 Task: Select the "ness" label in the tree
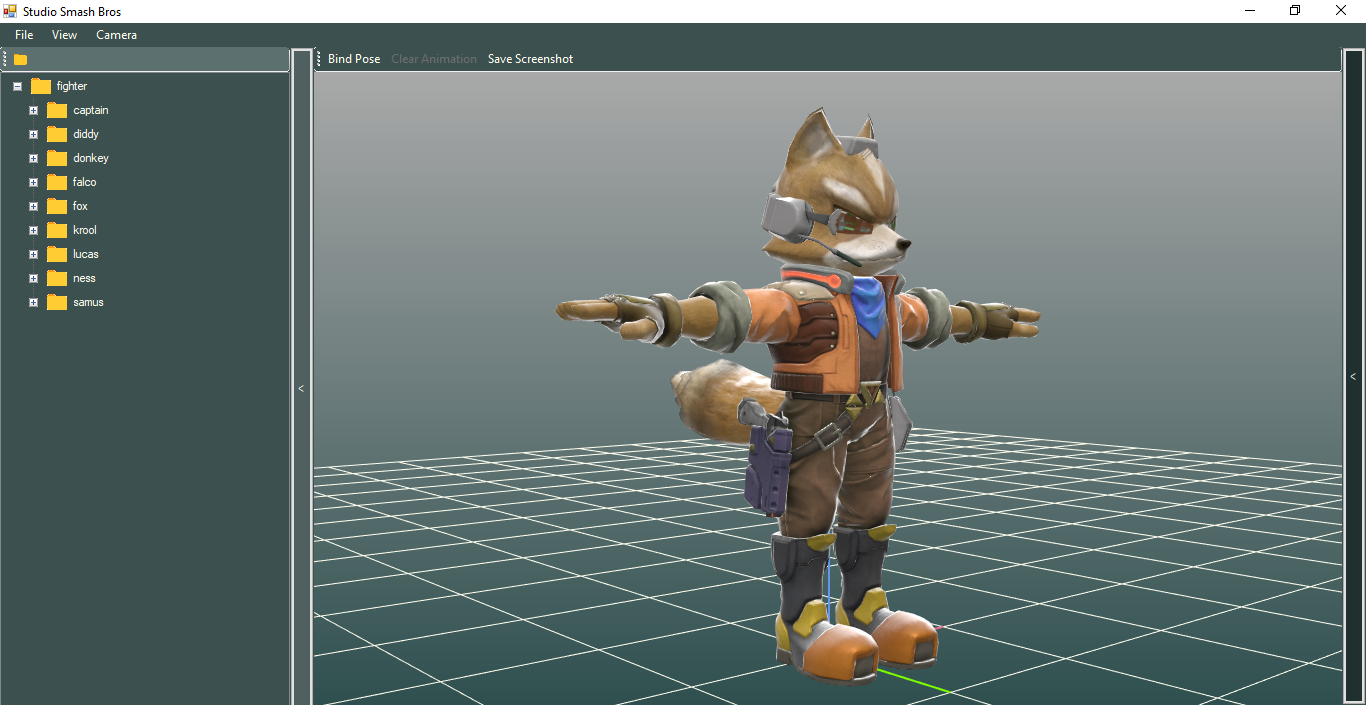(x=84, y=278)
